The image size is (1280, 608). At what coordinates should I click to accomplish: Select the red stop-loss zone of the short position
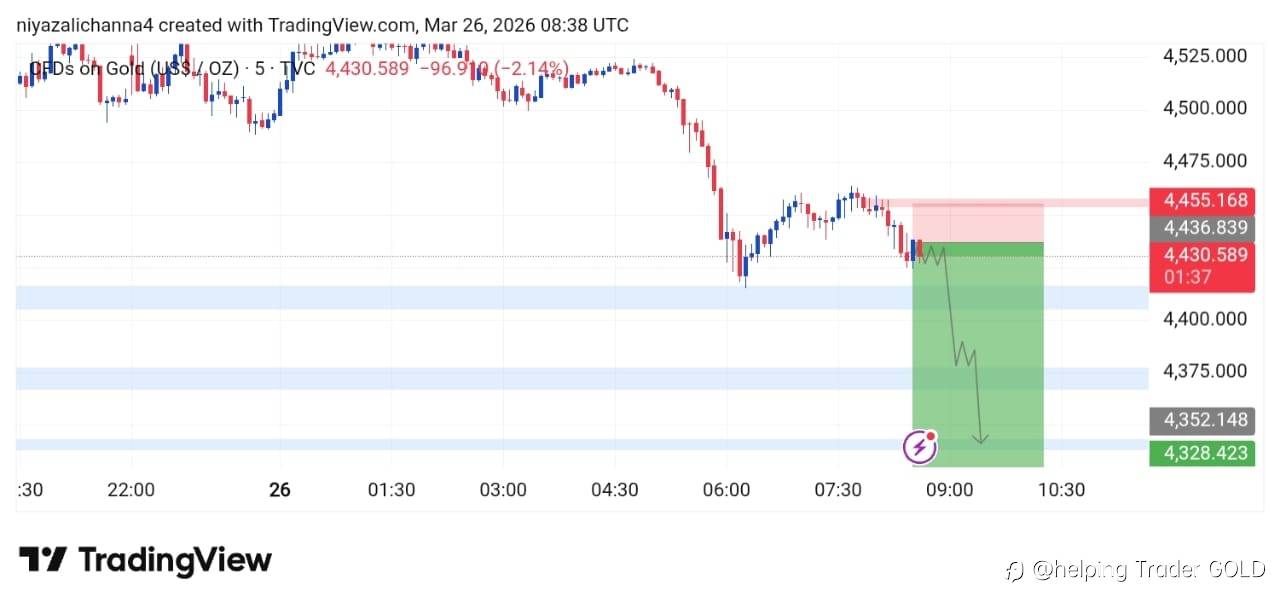point(978,222)
